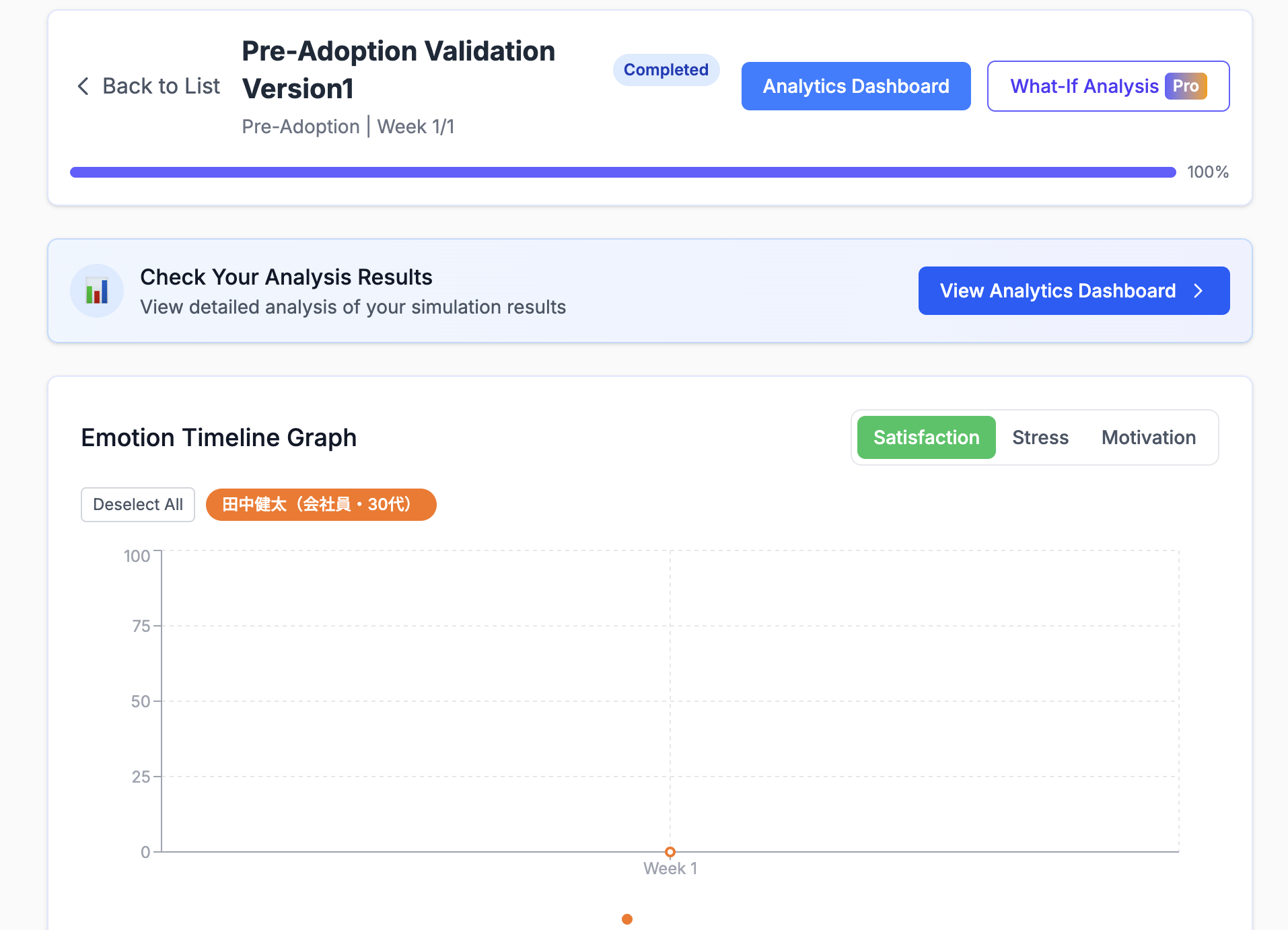Image resolution: width=1288 pixels, height=930 pixels.
Task: Open the Analytics Dashboard
Action: 856,86
